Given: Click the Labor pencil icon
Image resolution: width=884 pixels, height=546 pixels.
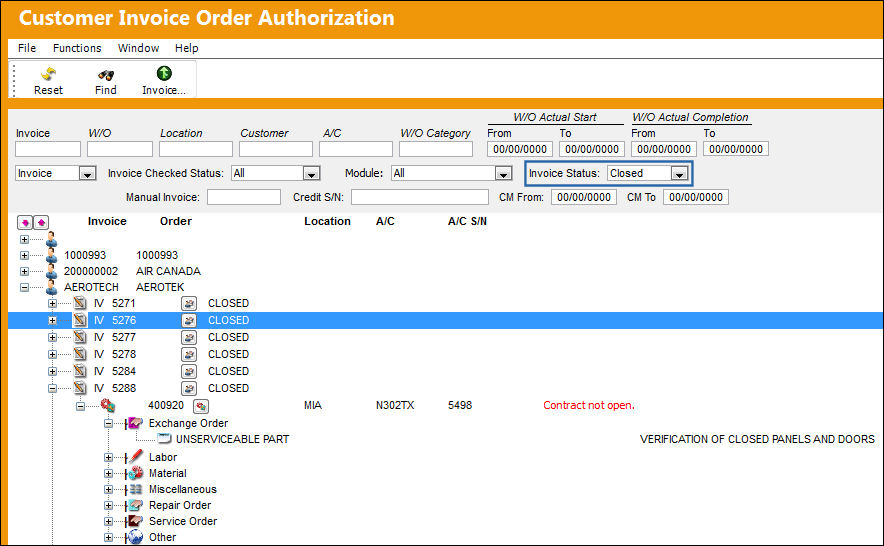Looking at the screenshot, I should click(134, 457).
